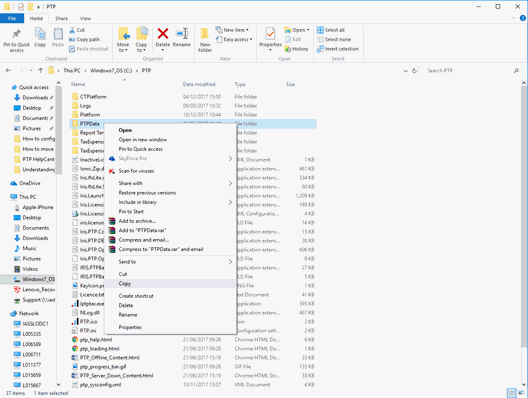Viewport: 528px width, 398px height.
Task: Choose Properties in the context menu
Action: (x=169, y=327)
